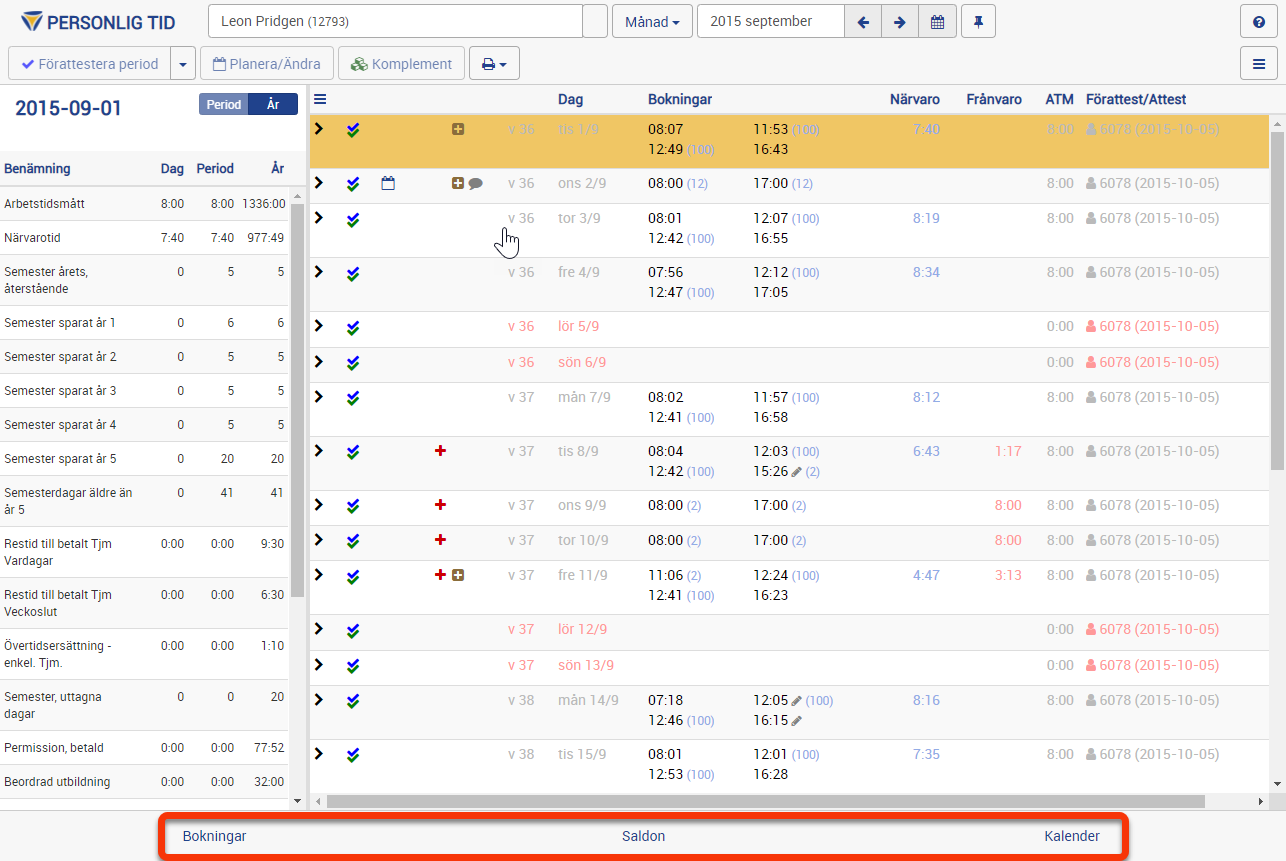This screenshot has height=861, width=1286.
Task: Click the Förattestera period button
Action: pyautogui.click(x=90, y=64)
